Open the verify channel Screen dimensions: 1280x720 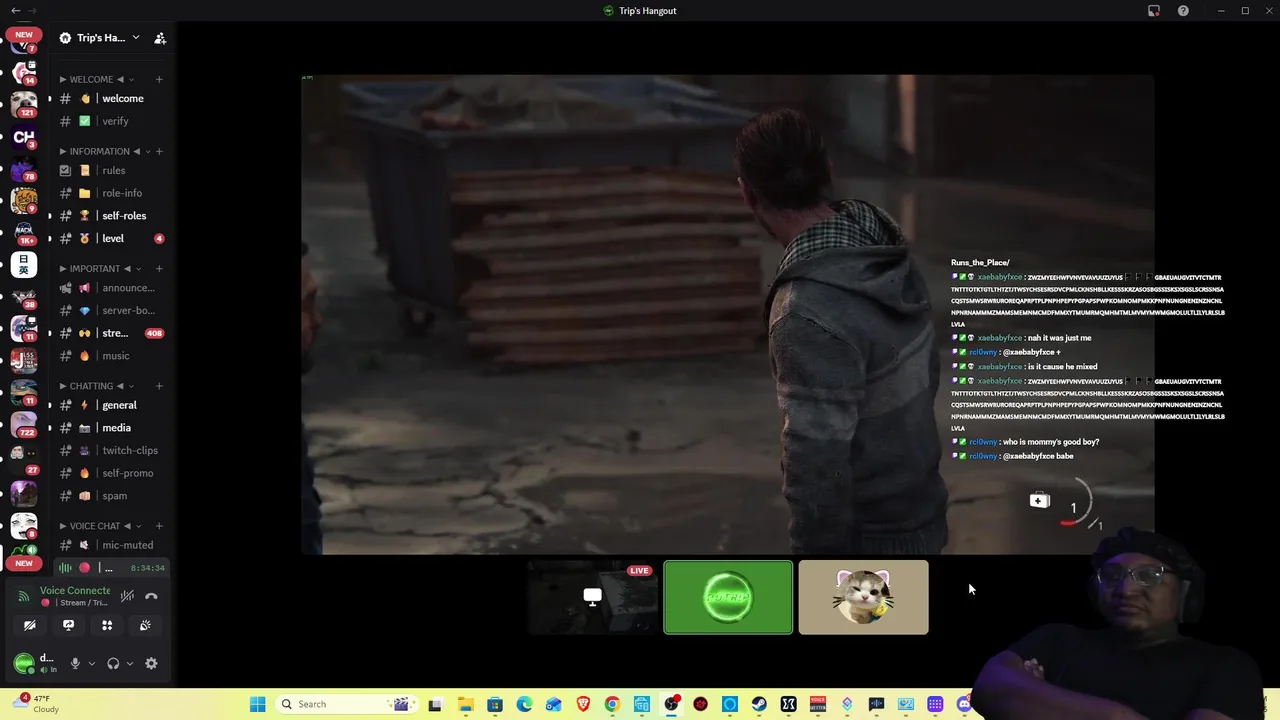click(x=112, y=121)
